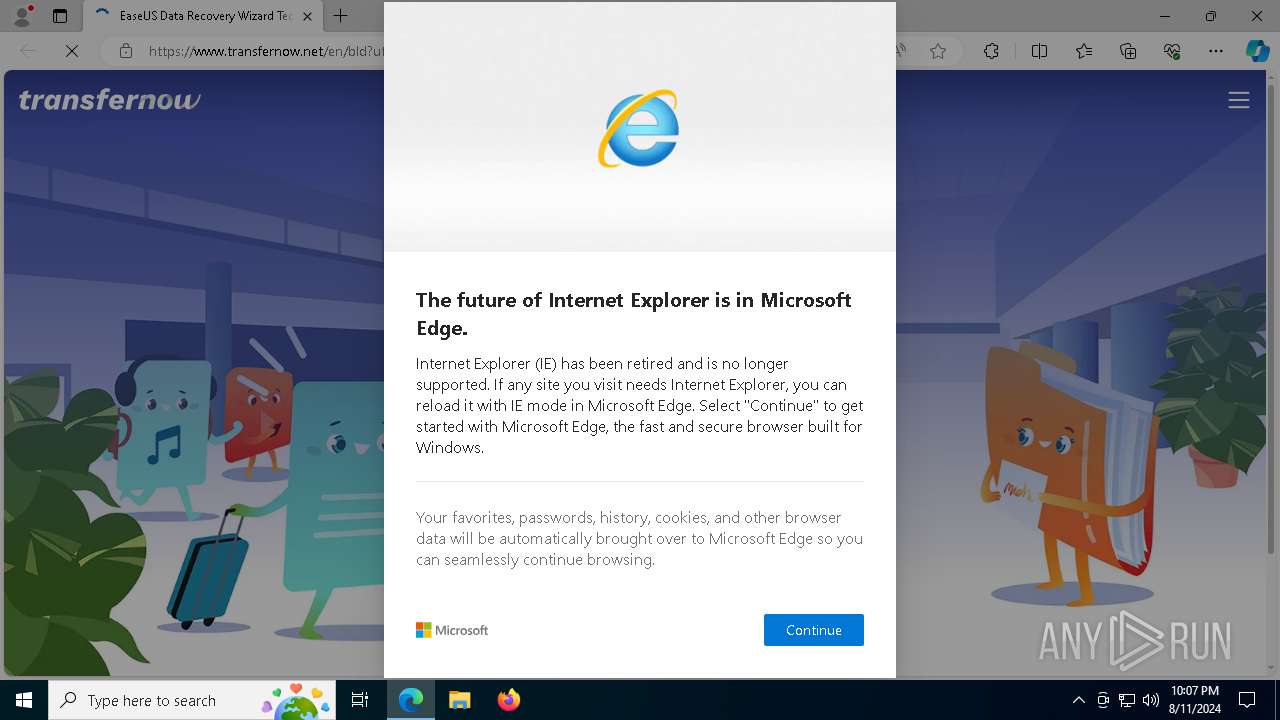Open the Action Center notifications
Screen dimensions: 1280x720
pyautogui.click(x=1247, y=700)
